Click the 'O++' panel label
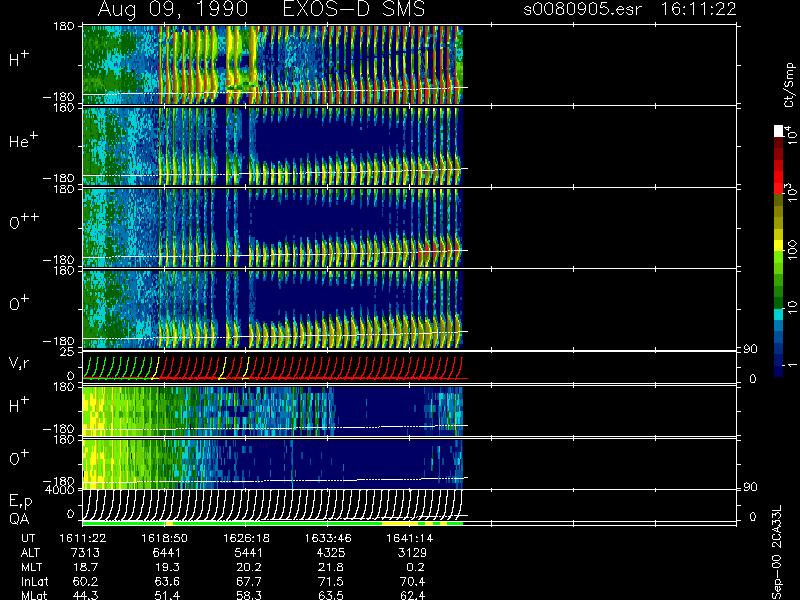 pos(23,221)
